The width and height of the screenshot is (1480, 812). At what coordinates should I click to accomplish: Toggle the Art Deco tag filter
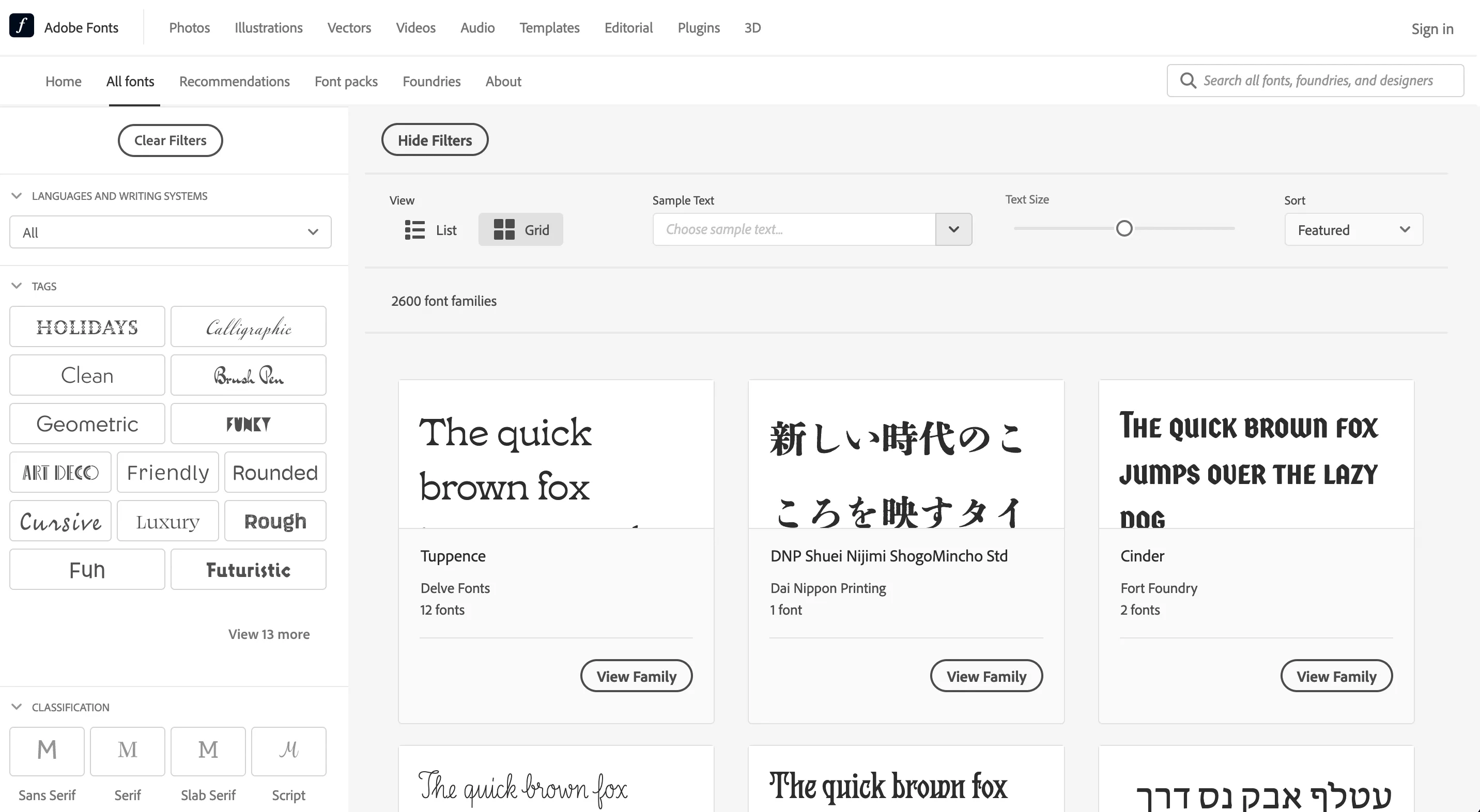point(60,472)
